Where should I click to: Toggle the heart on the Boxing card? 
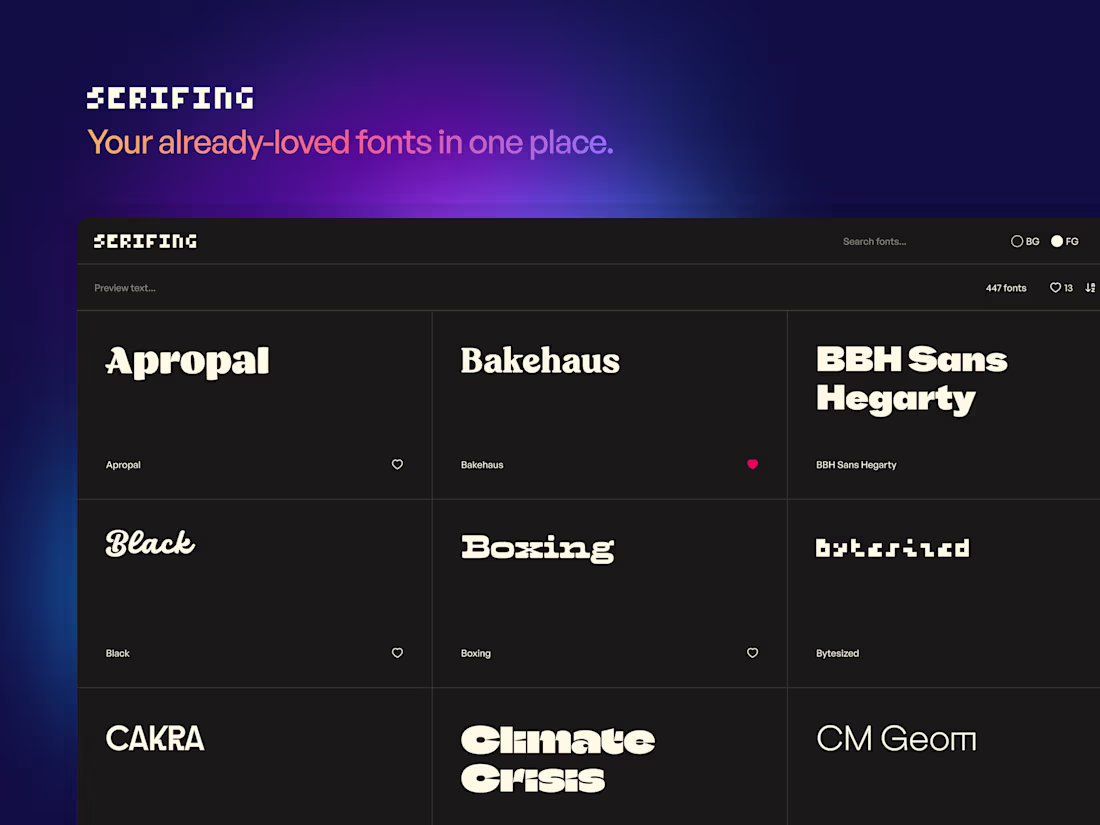pos(752,652)
